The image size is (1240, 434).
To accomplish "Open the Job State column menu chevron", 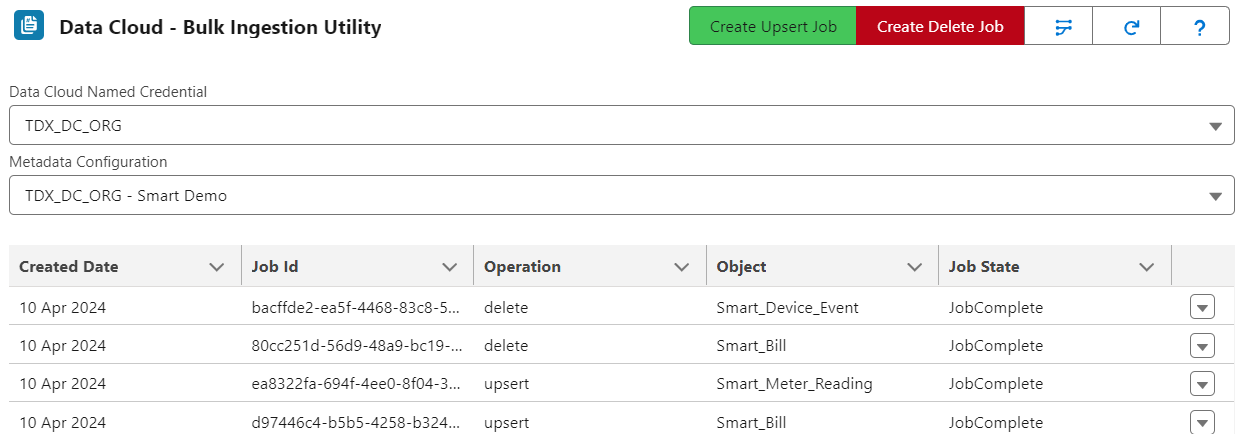I will [x=1147, y=267].
